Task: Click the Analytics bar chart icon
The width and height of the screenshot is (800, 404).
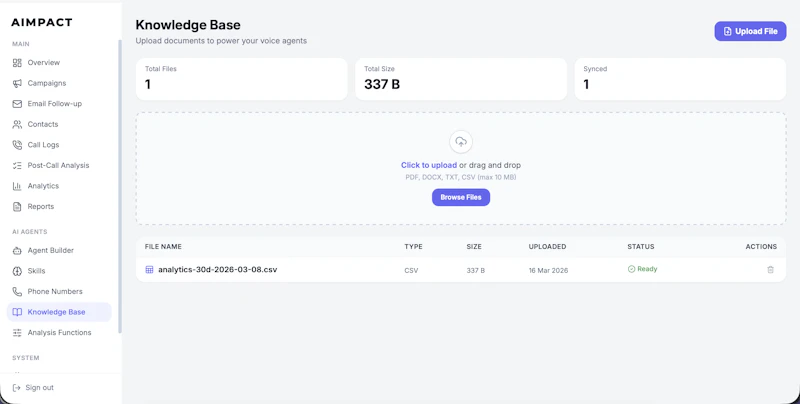Action: click(17, 186)
